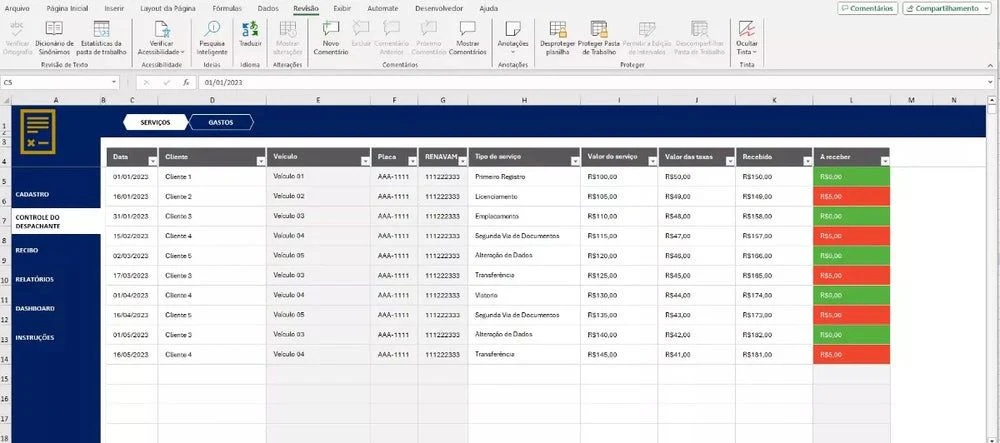The height and width of the screenshot is (443, 1000).
Task: Click the Emplacamento service cell
Action: [x=524, y=216]
